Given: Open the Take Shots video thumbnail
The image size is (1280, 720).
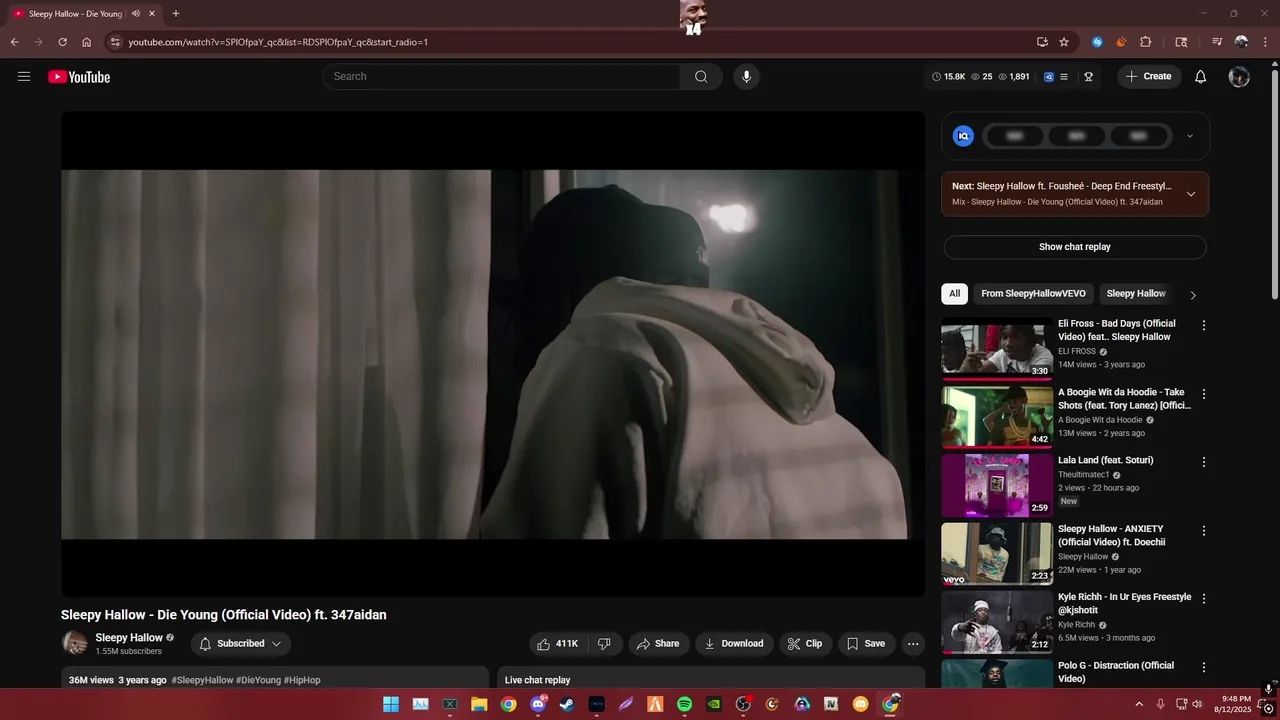Looking at the screenshot, I should pyautogui.click(x=997, y=417).
